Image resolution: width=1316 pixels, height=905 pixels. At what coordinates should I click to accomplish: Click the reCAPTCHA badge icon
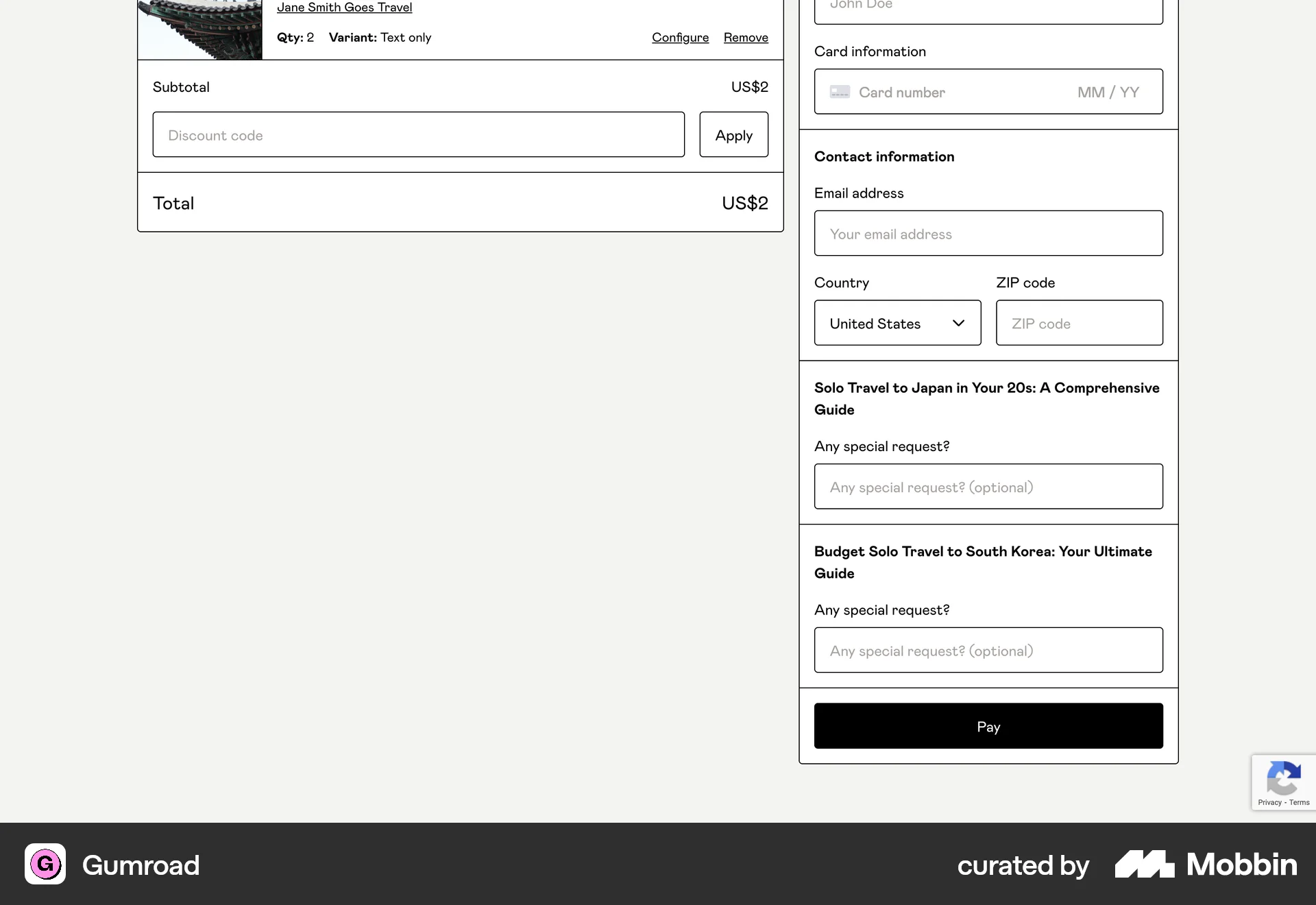[x=1283, y=778]
